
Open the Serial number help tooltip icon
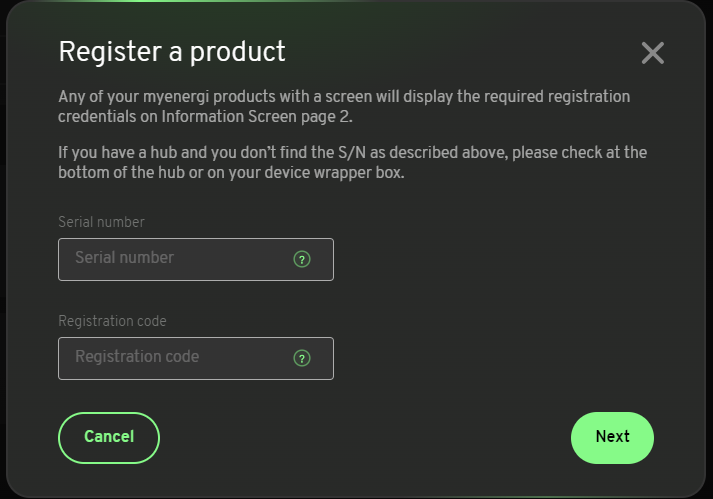tap(302, 259)
